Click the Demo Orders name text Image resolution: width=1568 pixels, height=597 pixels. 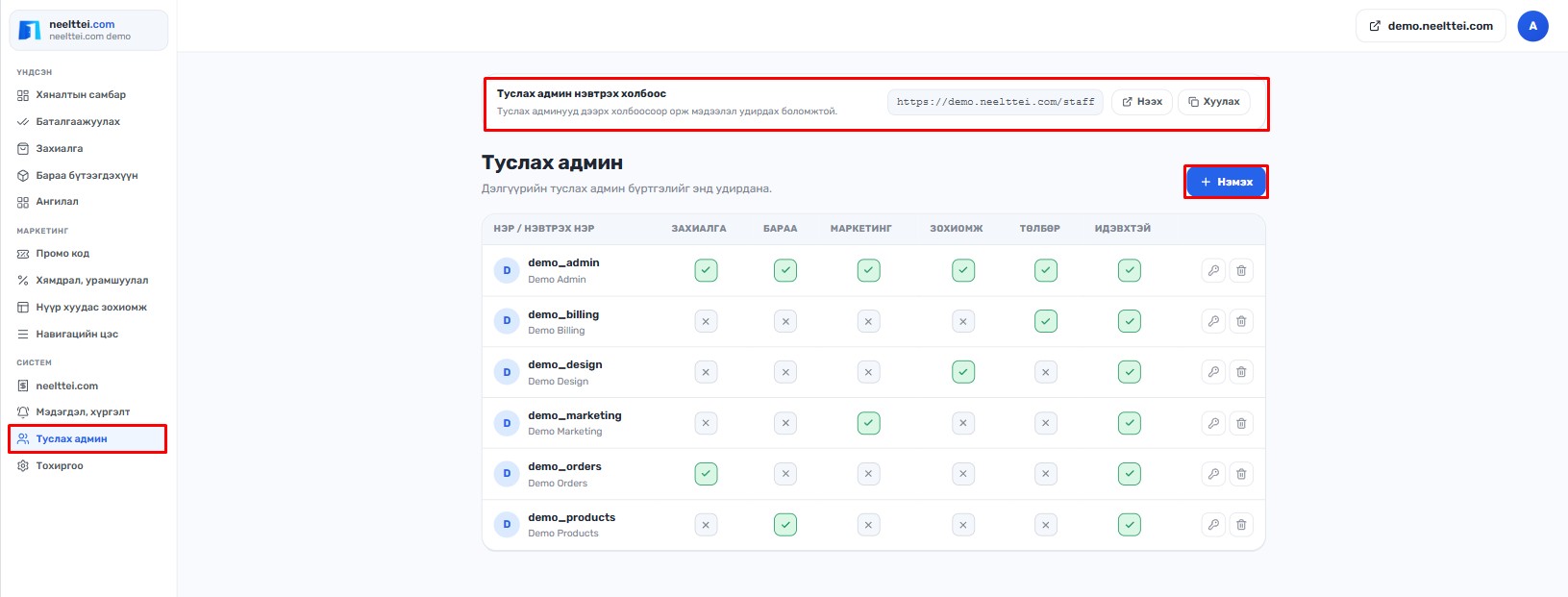[558, 483]
